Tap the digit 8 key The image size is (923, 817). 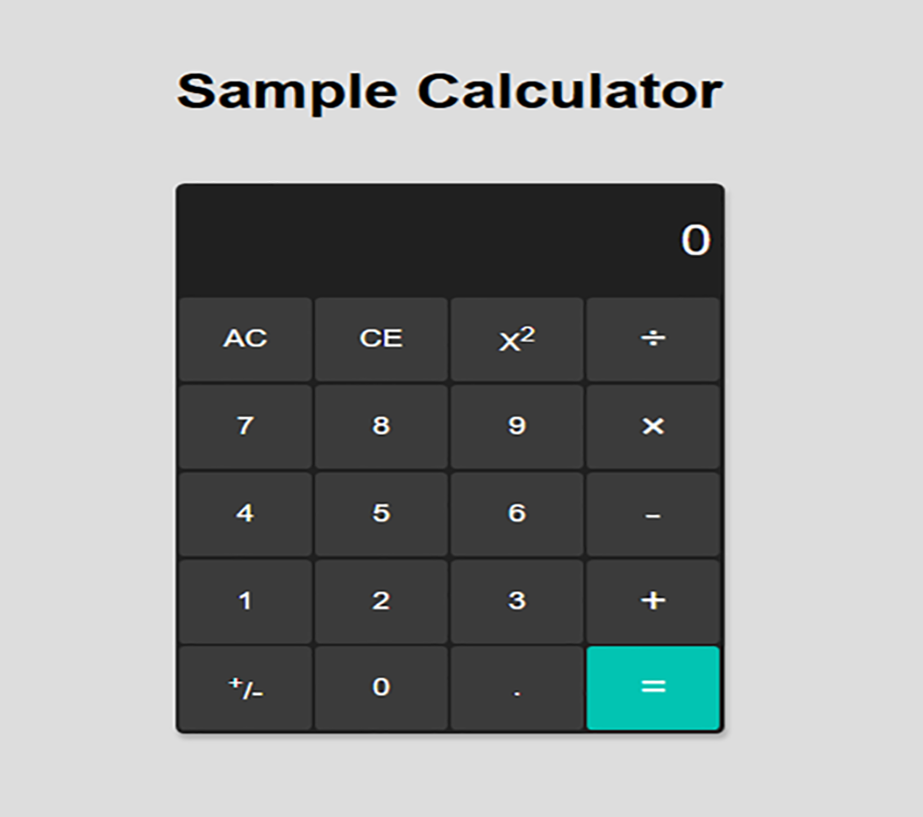click(x=381, y=426)
